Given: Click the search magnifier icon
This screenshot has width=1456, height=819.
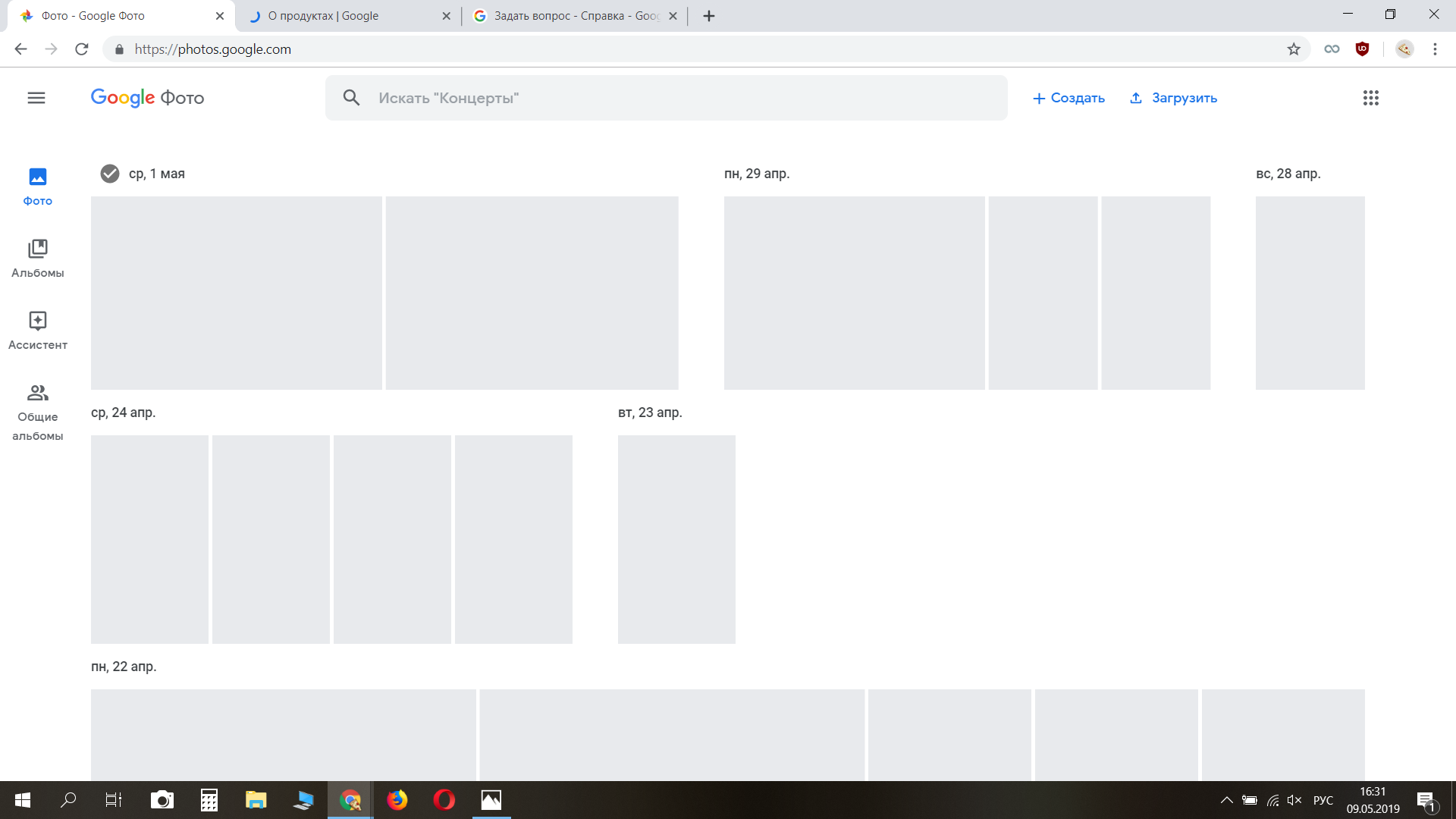Looking at the screenshot, I should [351, 98].
